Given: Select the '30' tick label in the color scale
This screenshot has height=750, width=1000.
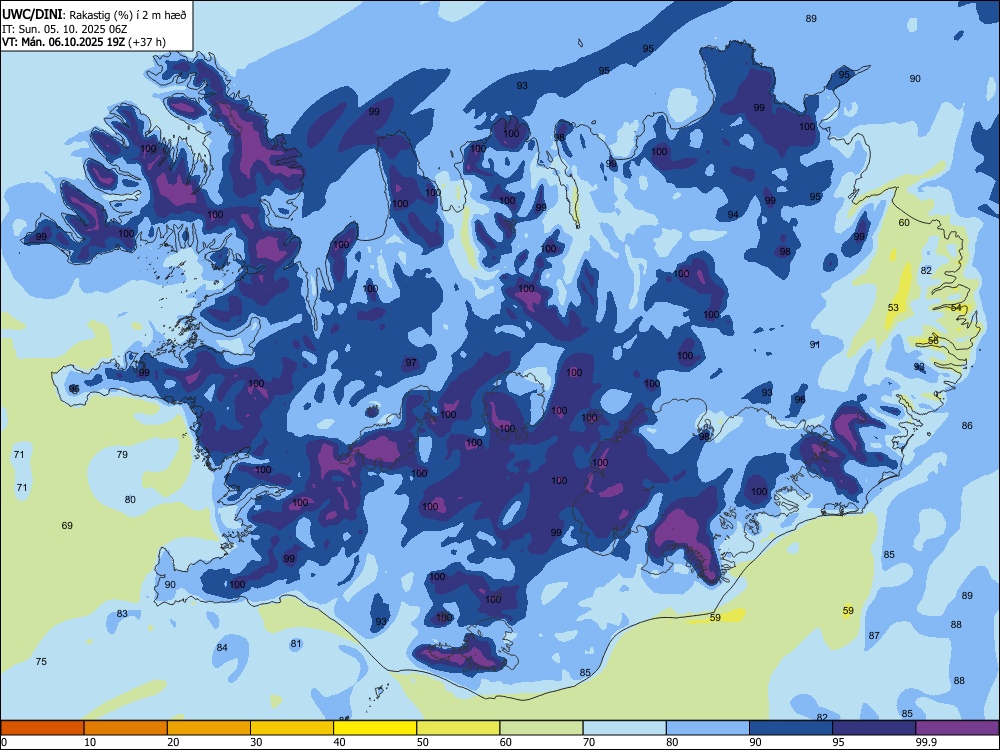Looking at the screenshot, I should [x=256, y=742].
